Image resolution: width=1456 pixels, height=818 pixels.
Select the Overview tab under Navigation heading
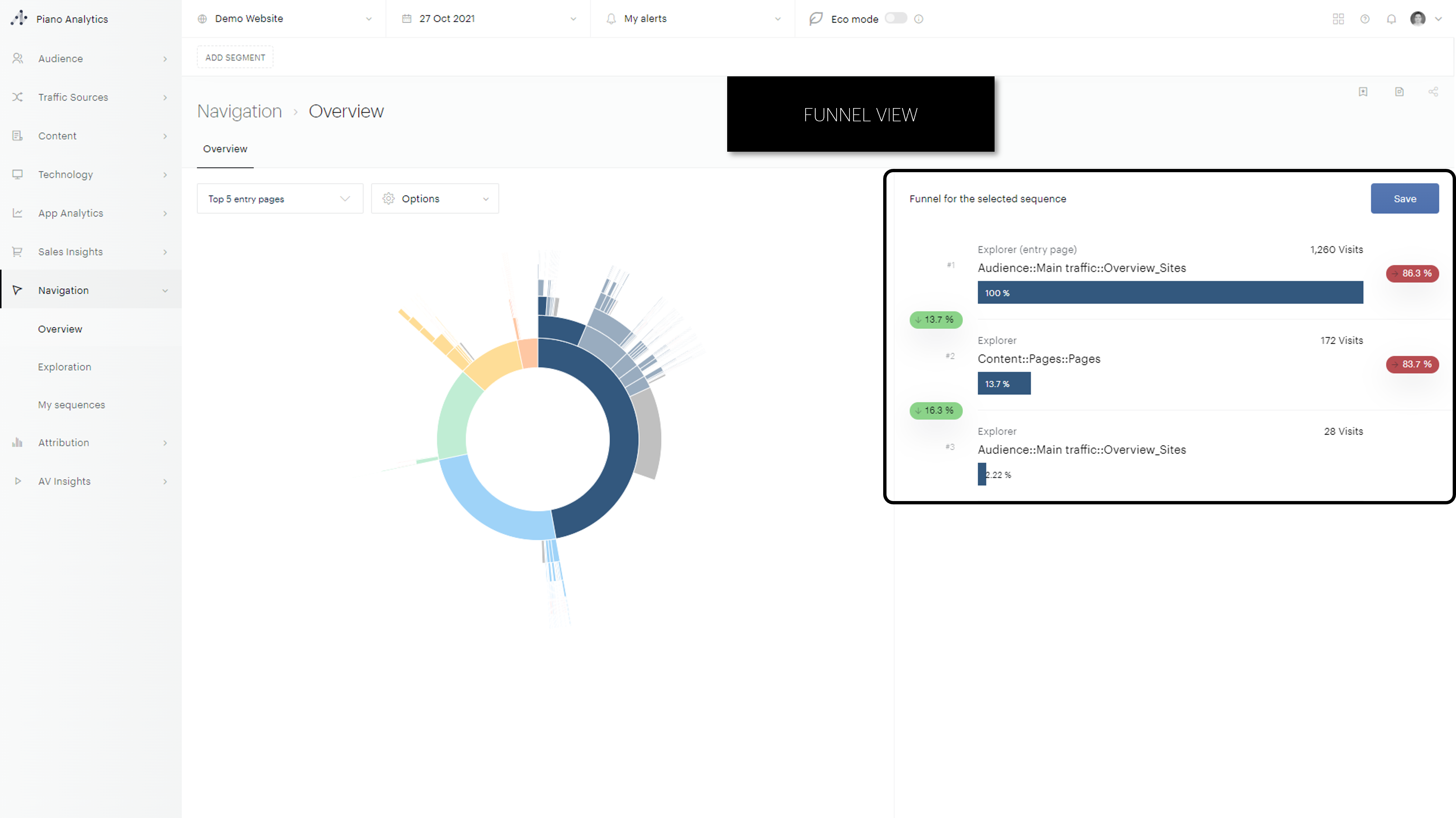pyautogui.click(x=225, y=149)
